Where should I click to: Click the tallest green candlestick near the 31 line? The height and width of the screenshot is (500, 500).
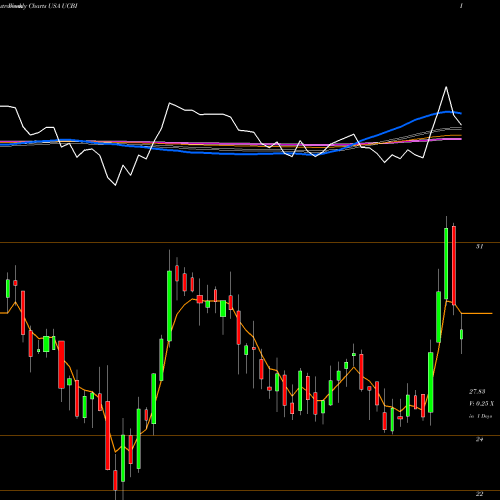(446, 264)
